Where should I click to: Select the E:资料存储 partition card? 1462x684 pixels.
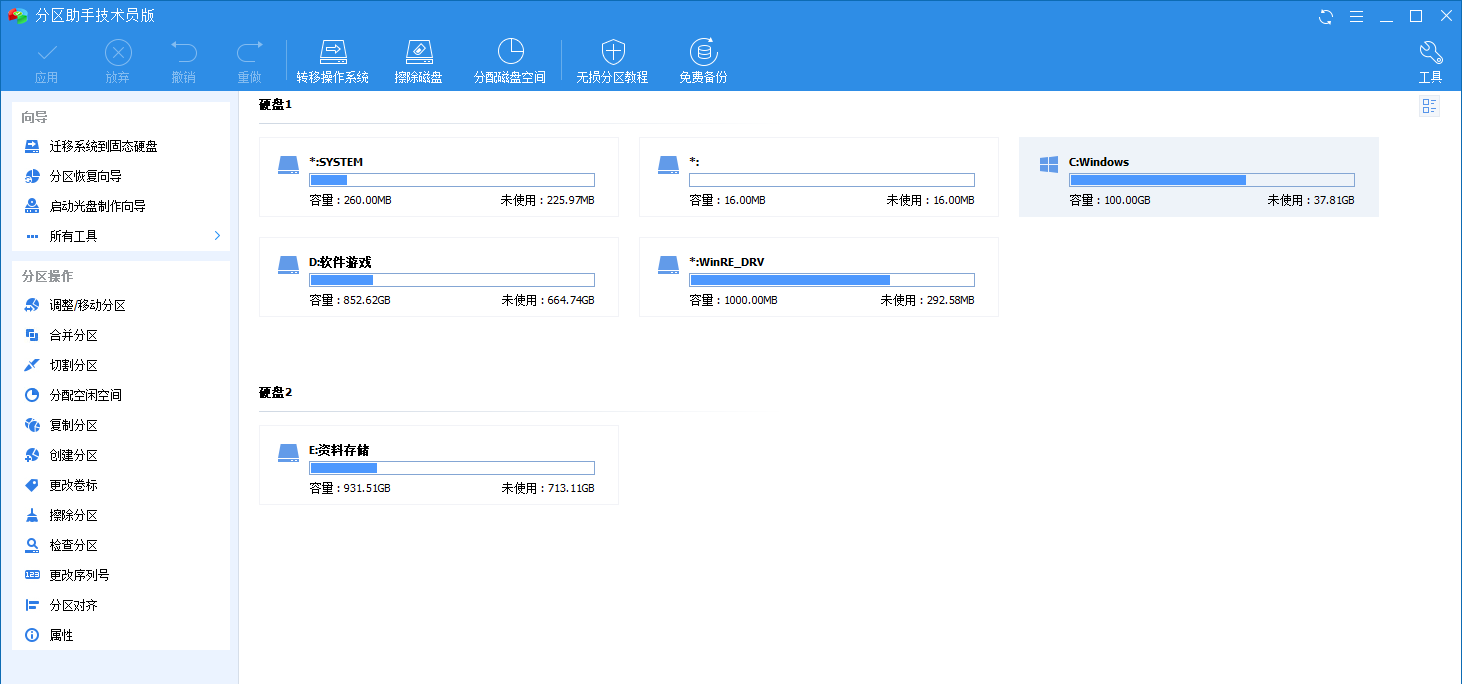438,465
